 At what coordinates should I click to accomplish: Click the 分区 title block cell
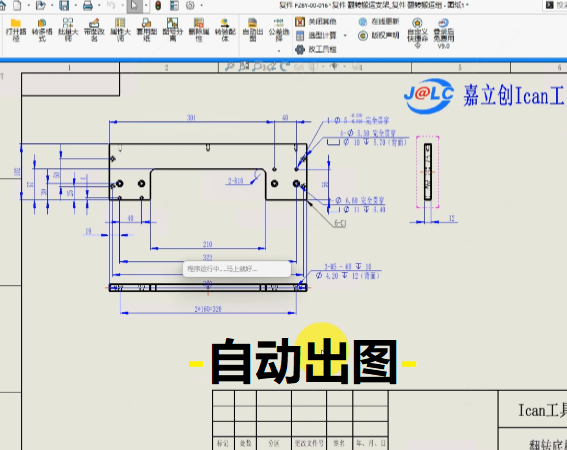point(274,443)
